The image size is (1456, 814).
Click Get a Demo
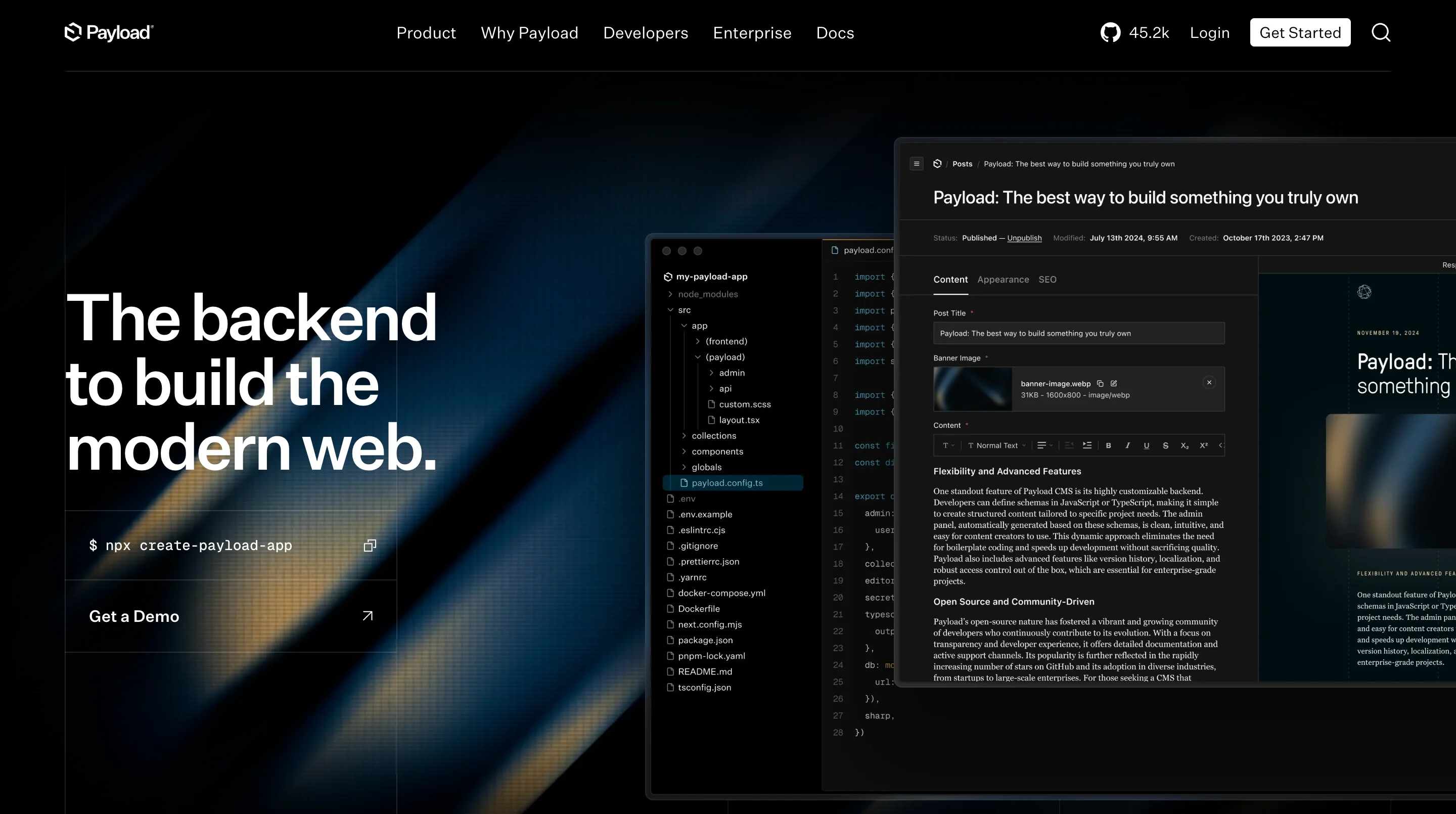point(231,616)
